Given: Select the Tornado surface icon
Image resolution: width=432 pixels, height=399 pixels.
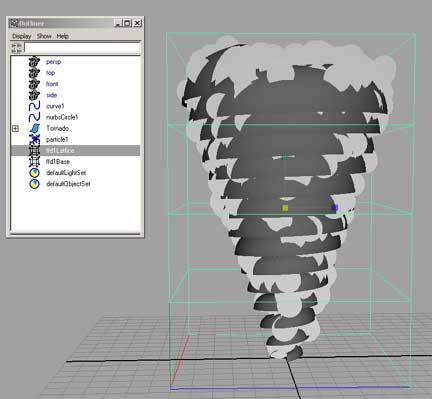Looking at the screenshot, I should (34, 128).
